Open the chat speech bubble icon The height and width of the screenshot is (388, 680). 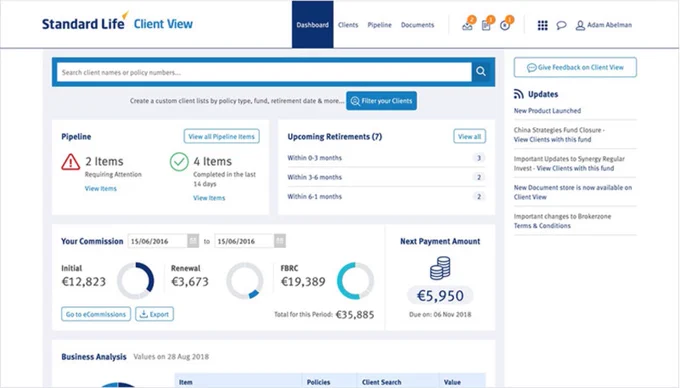tap(561, 25)
